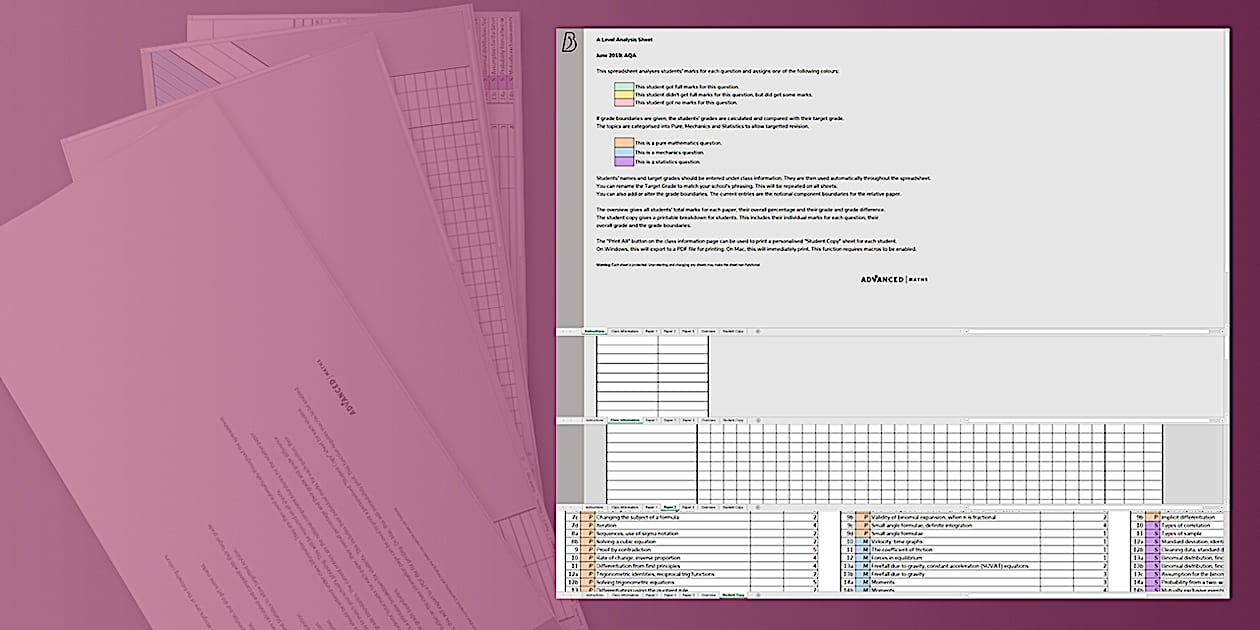The height and width of the screenshot is (630, 1260).
Task: Select the Overview tab in top tab bar
Action: point(707,331)
